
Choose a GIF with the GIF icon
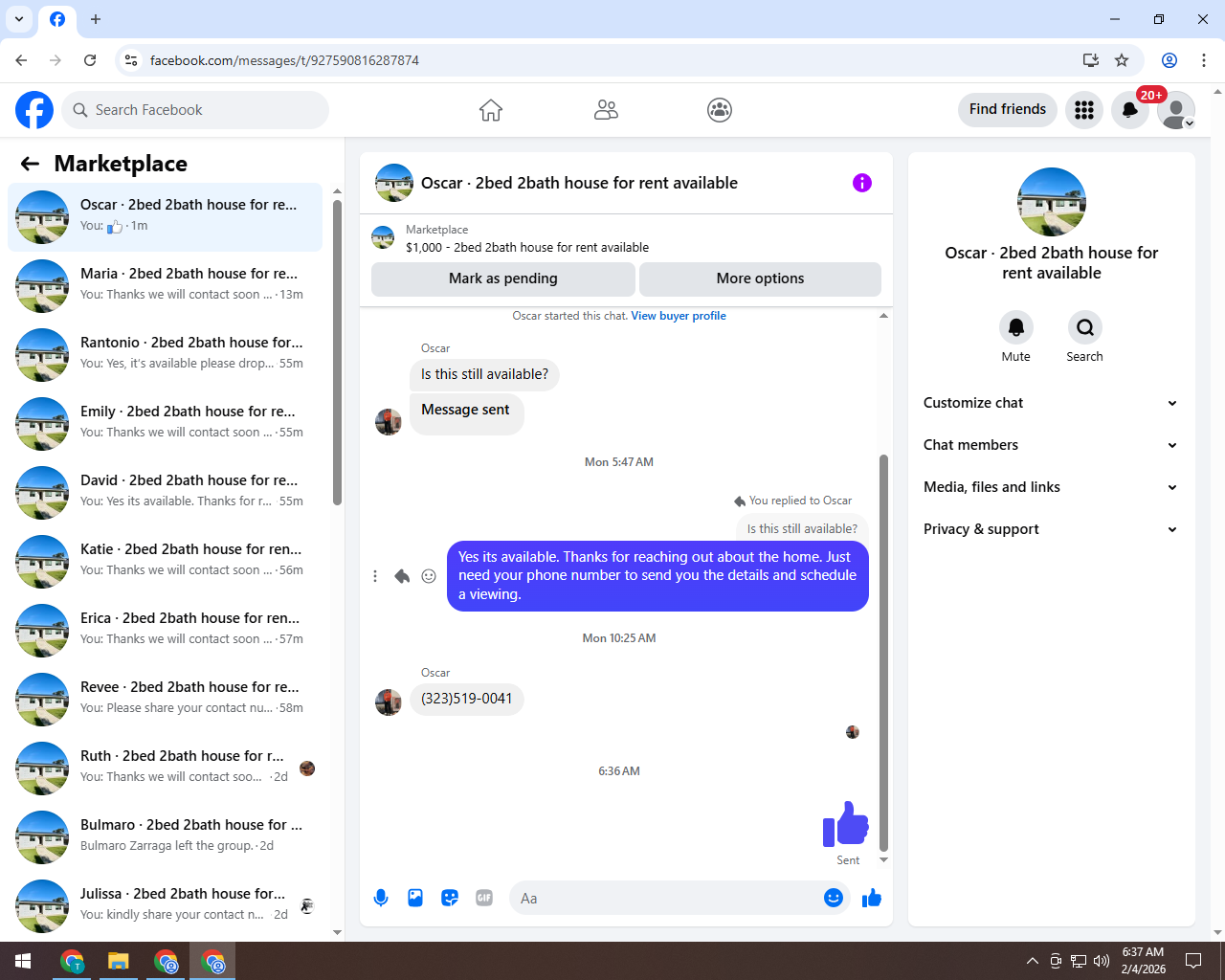pos(484,898)
